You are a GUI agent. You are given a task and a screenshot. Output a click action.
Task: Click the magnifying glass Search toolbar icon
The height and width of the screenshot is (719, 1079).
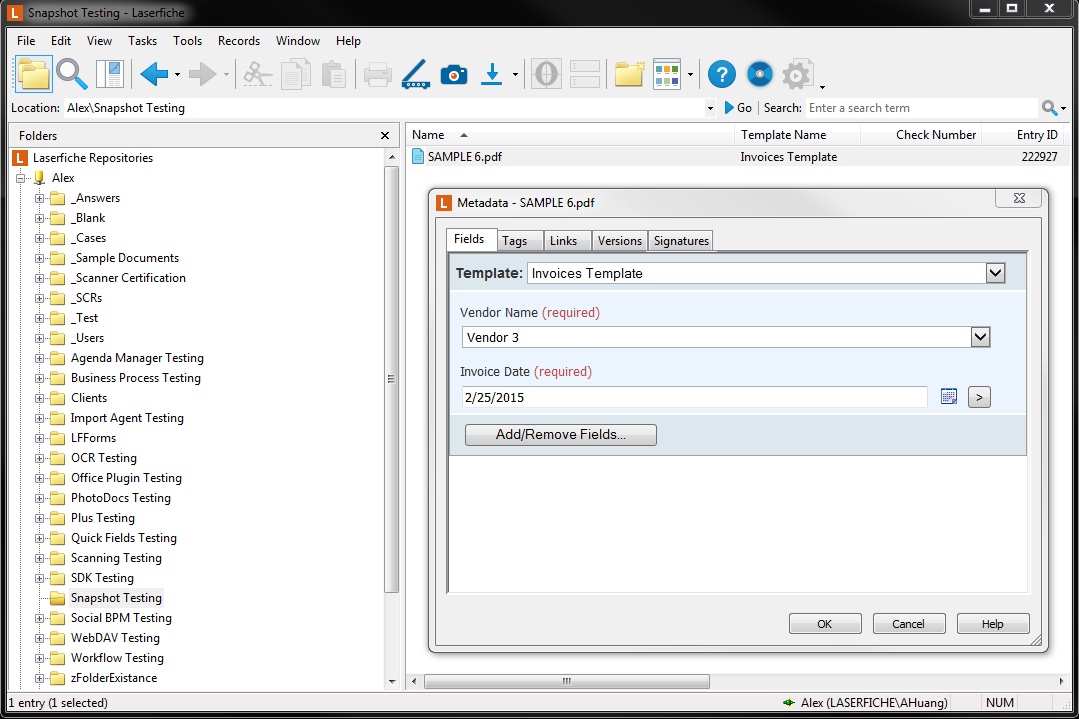click(x=72, y=74)
